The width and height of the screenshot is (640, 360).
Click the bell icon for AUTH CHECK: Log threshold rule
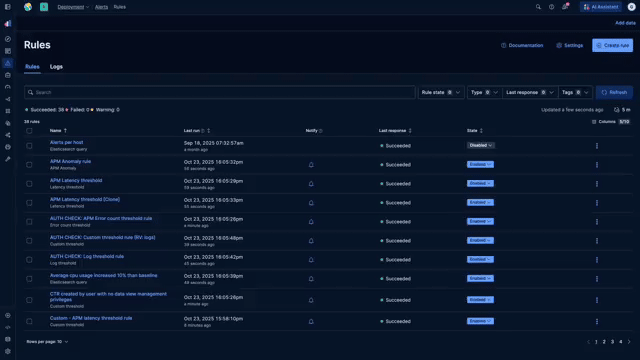311,260
